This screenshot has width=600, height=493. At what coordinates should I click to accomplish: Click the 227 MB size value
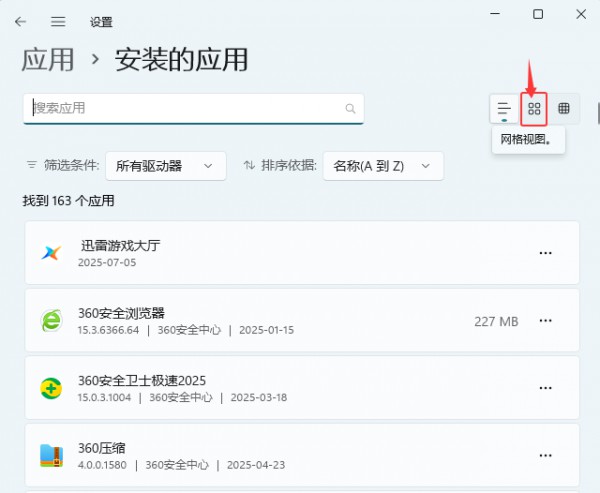point(496,322)
